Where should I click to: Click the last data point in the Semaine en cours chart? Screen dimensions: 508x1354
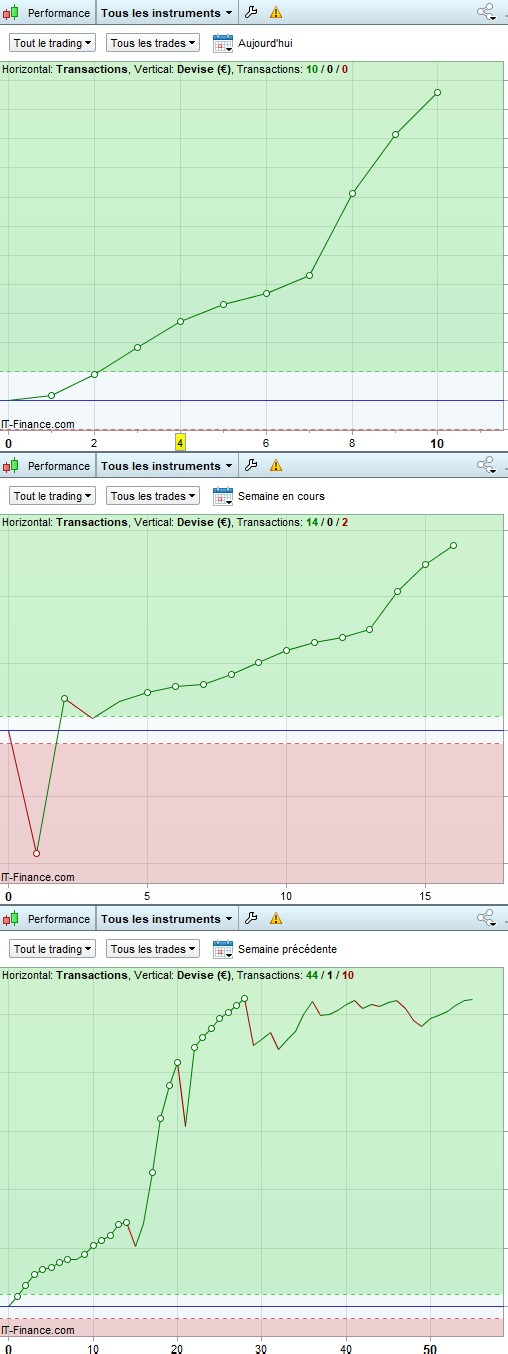(453, 546)
